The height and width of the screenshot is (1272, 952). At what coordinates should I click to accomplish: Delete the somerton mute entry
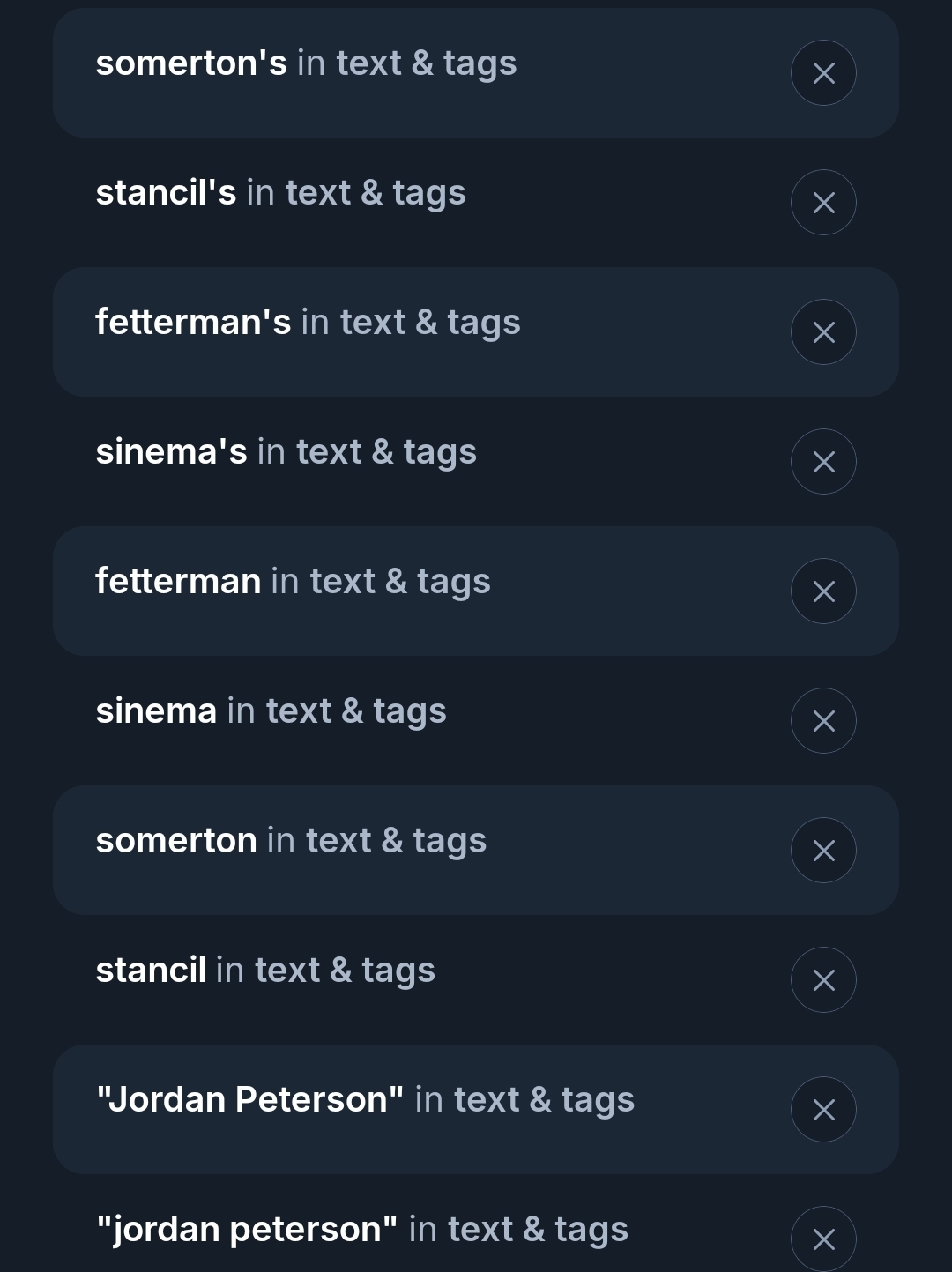pos(823,851)
